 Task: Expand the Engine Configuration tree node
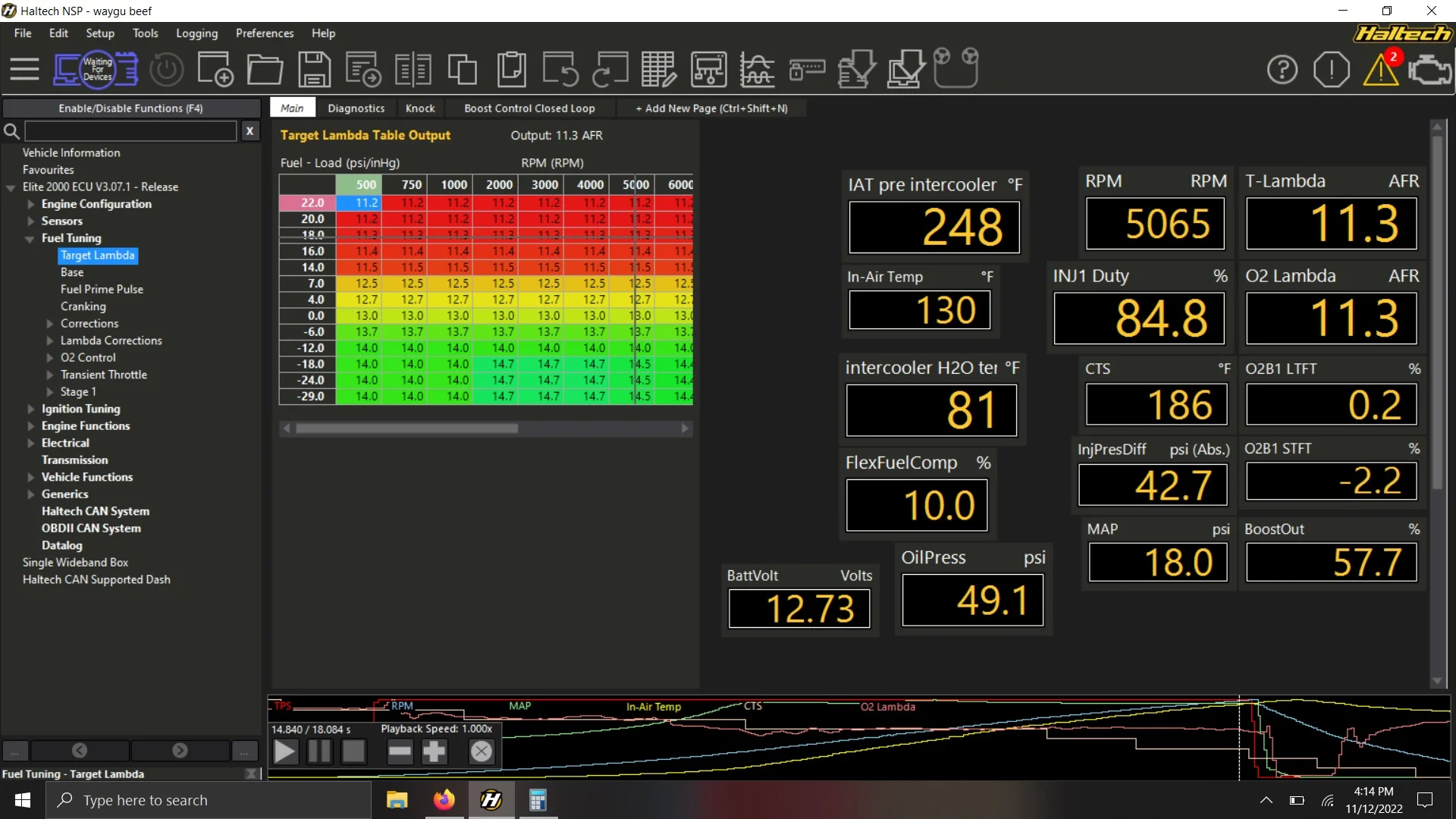point(31,204)
